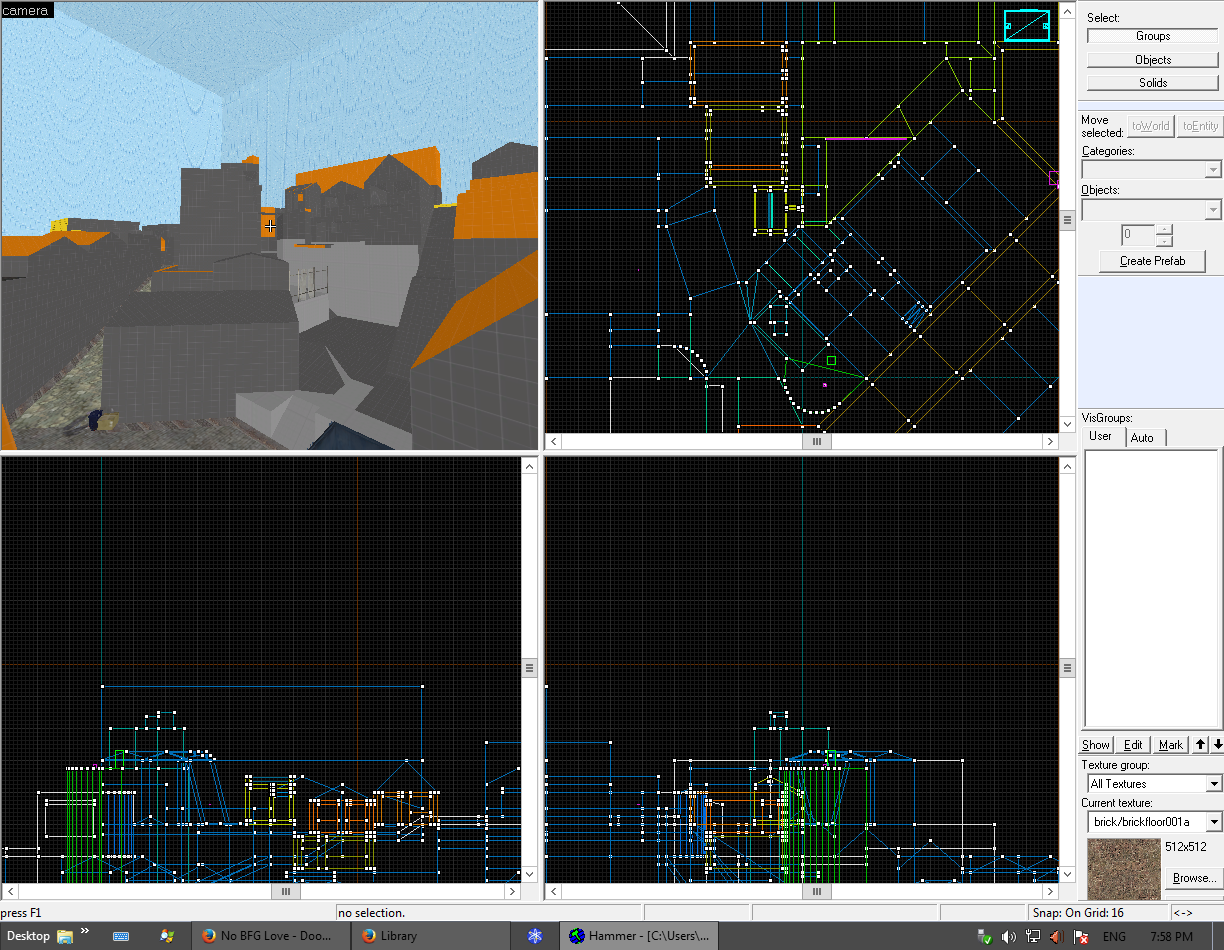Open the Current texture dropdown
This screenshot has width=1224, height=950.
pos(1214,822)
